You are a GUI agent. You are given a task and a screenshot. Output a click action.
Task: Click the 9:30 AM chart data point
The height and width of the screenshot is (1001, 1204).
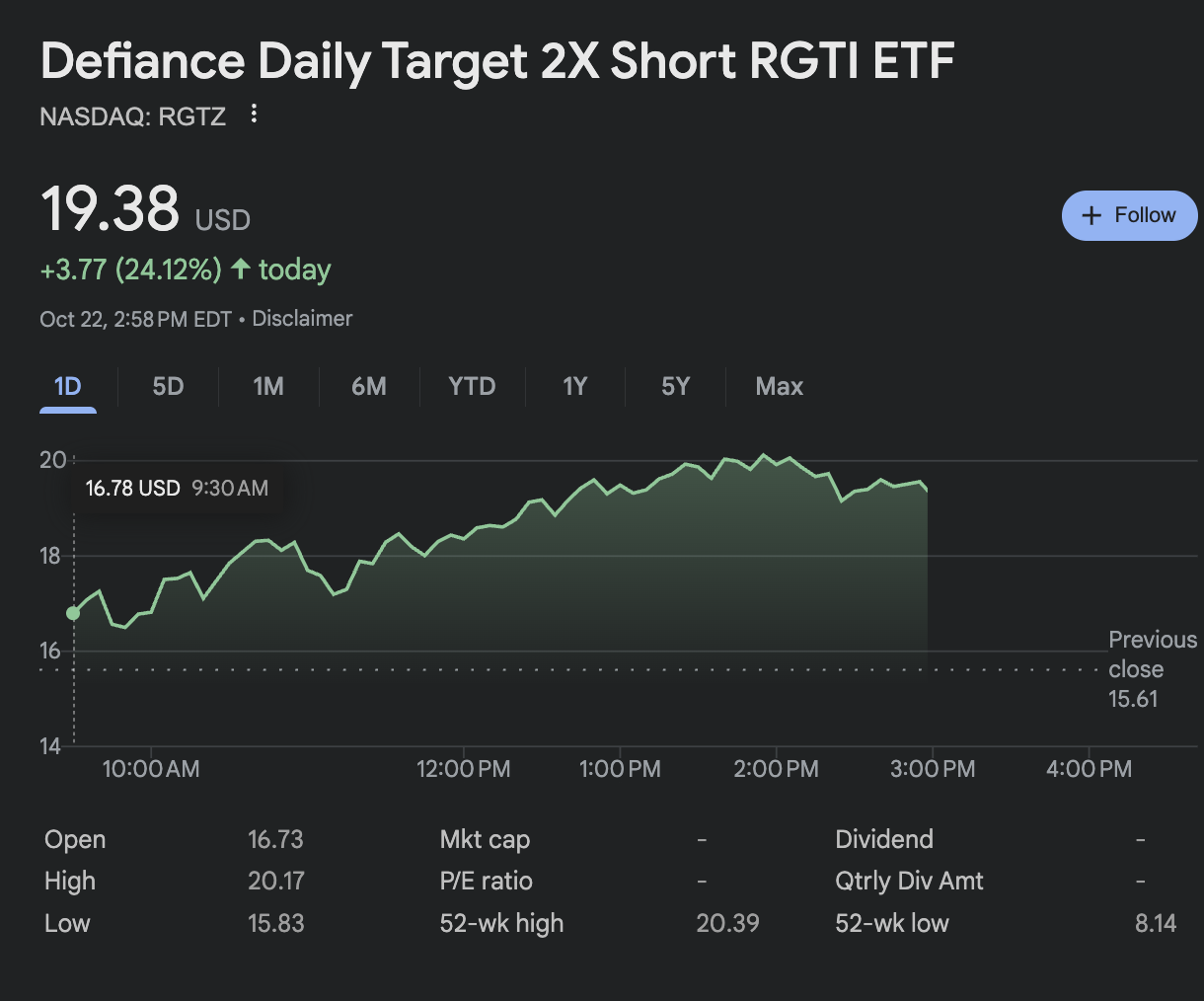(73, 613)
